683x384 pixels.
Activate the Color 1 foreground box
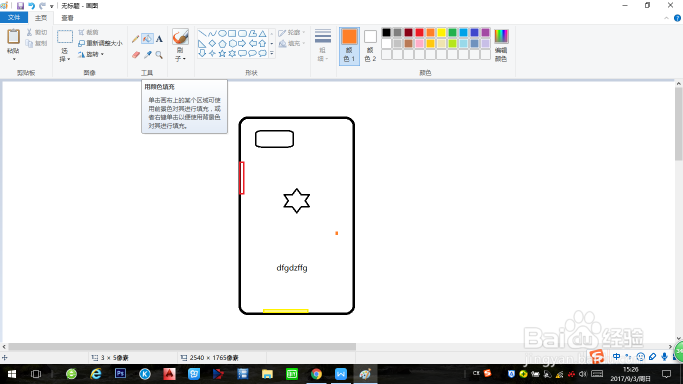point(349,46)
